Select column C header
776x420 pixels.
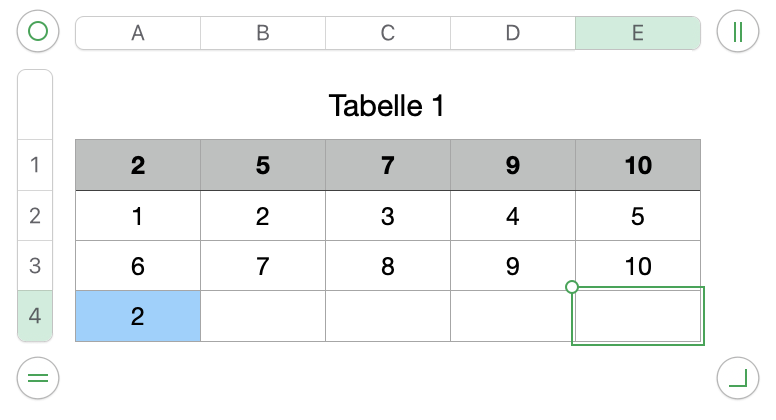388,33
